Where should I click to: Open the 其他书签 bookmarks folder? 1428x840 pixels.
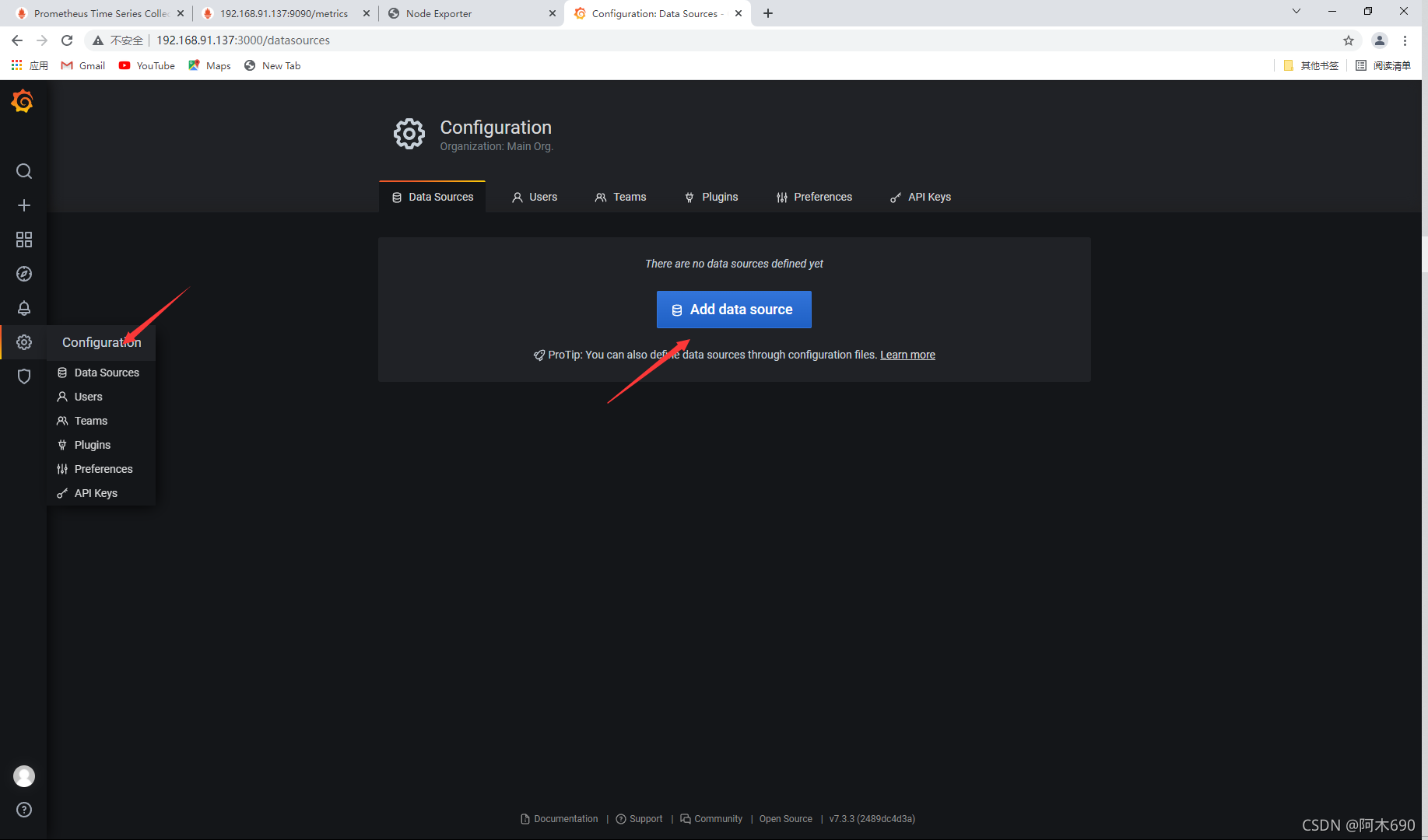(1311, 65)
